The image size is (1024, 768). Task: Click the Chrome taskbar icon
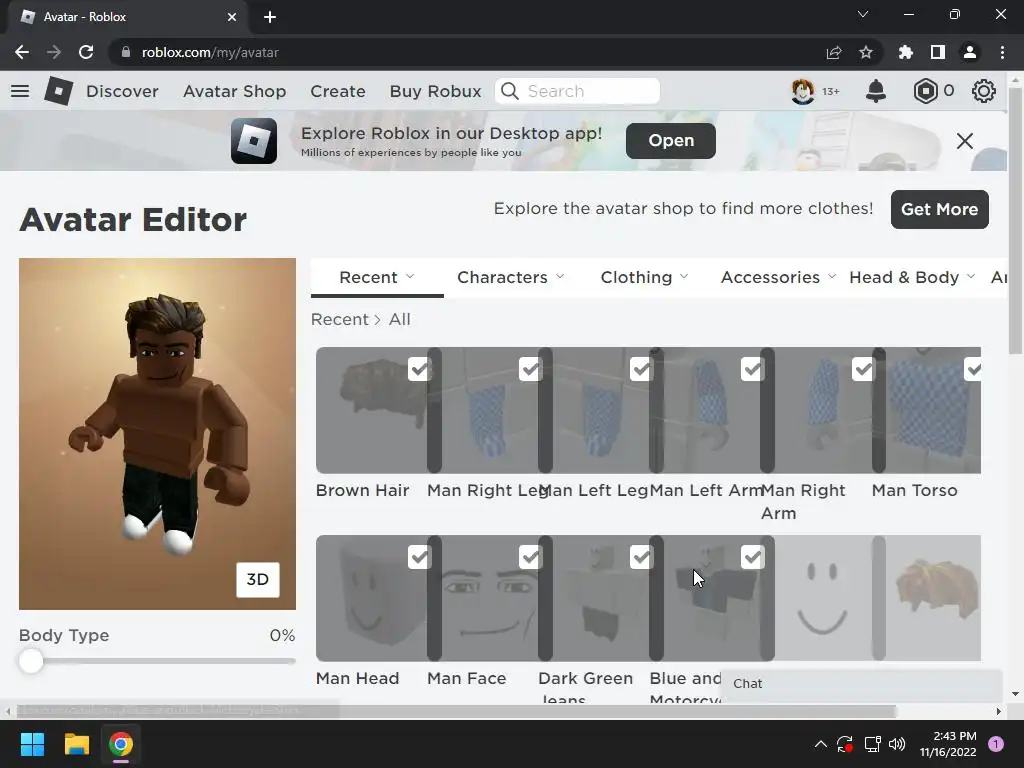(x=121, y=744)
